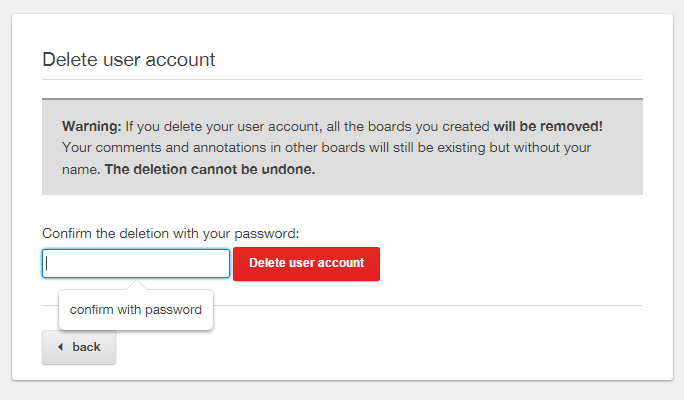Screen dimensions: 684x400
Task: Click the light gray page background outside card
Action: pyautogui.click(x=342, y=390)
